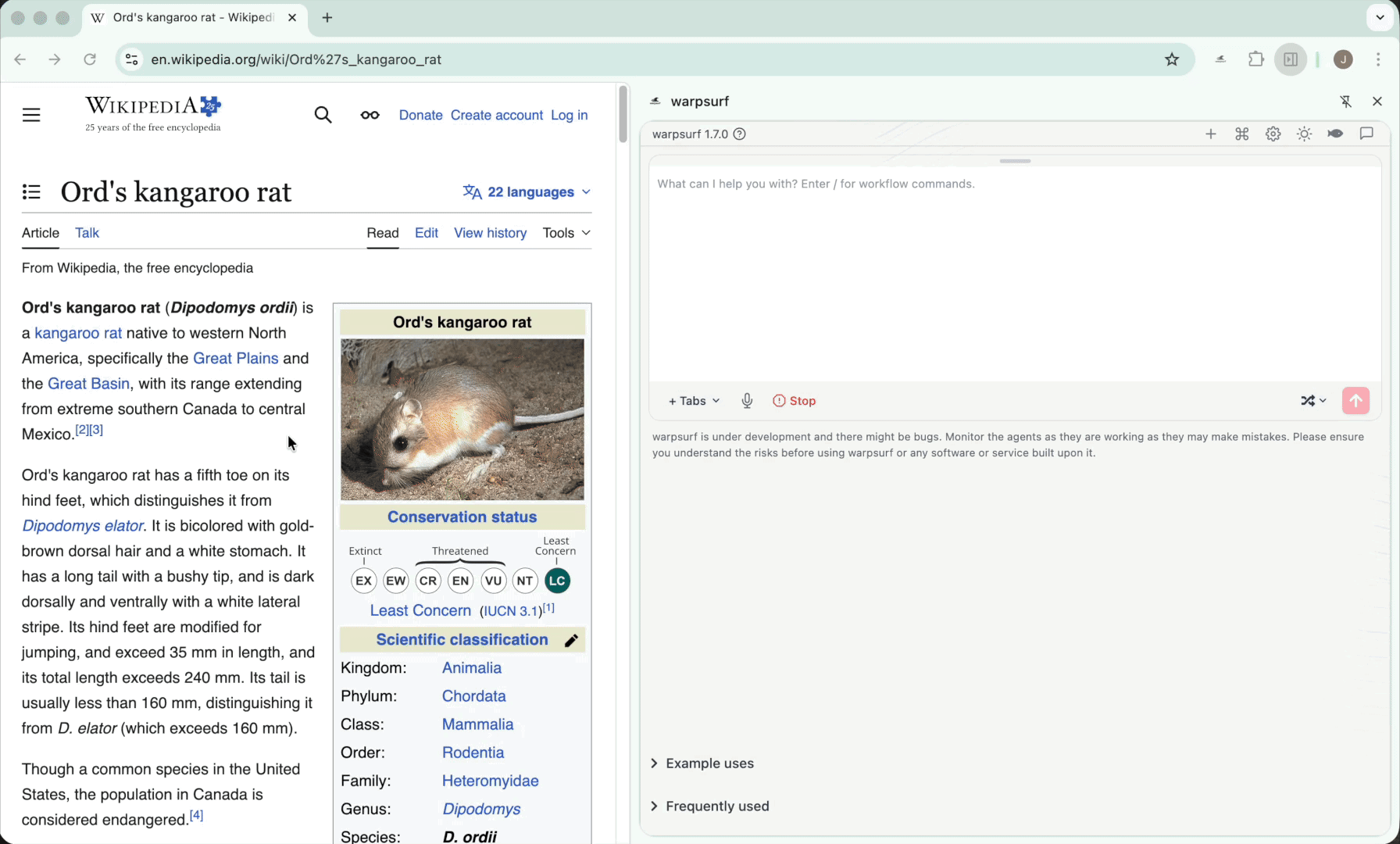Screen dimensions: 1400x844
Task: Open the Tools dropdown menu
Action: click(x=566, y=232)
